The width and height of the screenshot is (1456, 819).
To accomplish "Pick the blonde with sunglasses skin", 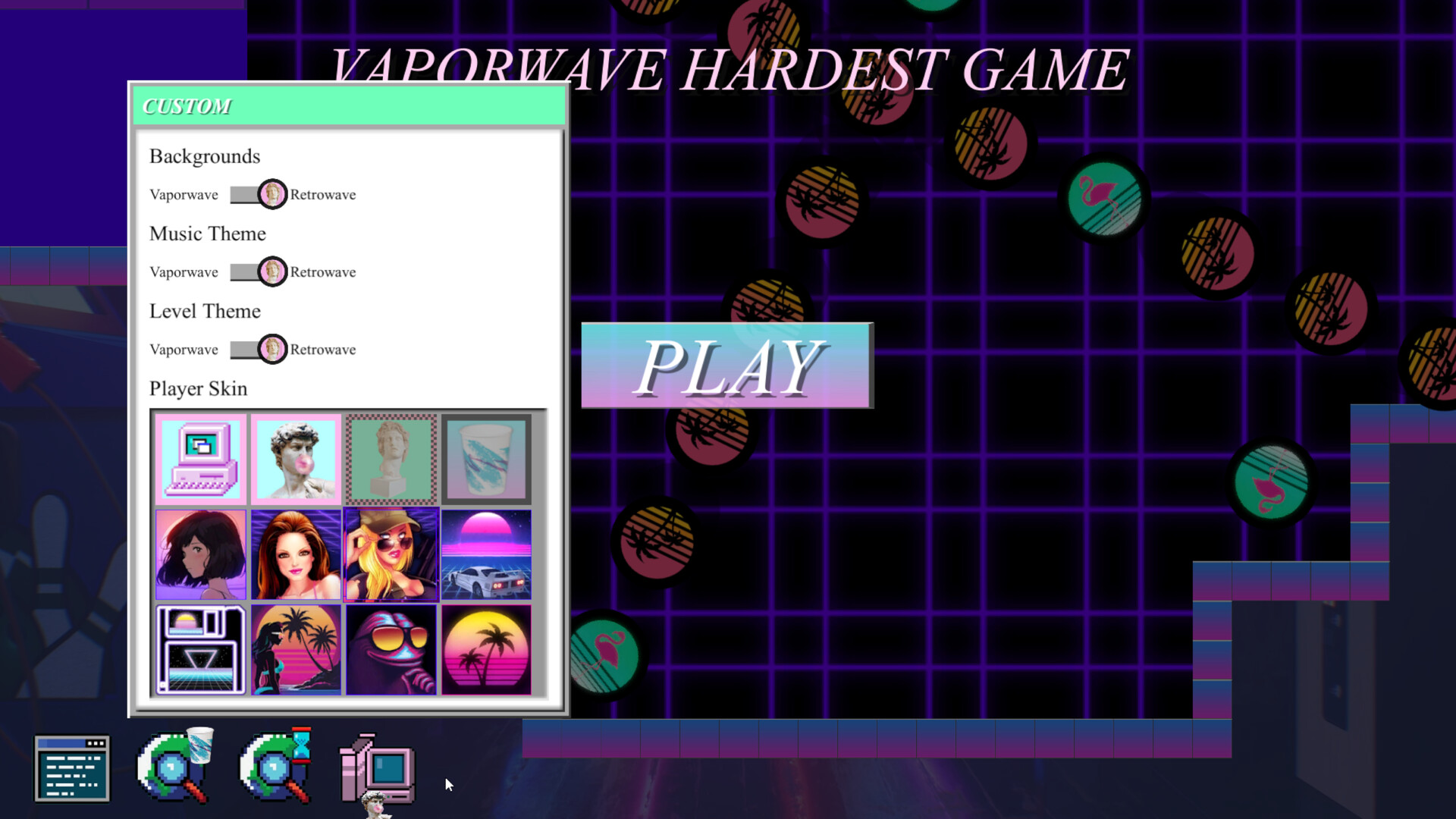I will click(x=391, y=554).
